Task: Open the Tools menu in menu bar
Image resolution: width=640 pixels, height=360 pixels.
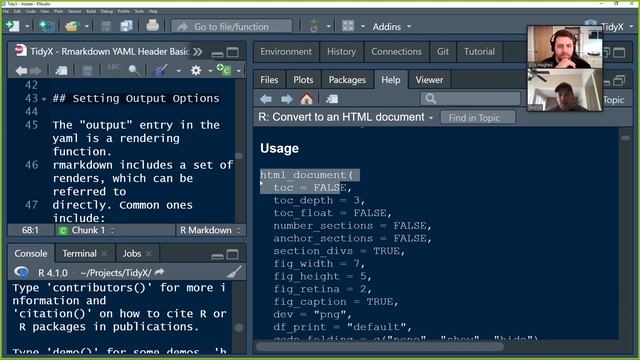Action: (x=139, y=11)
